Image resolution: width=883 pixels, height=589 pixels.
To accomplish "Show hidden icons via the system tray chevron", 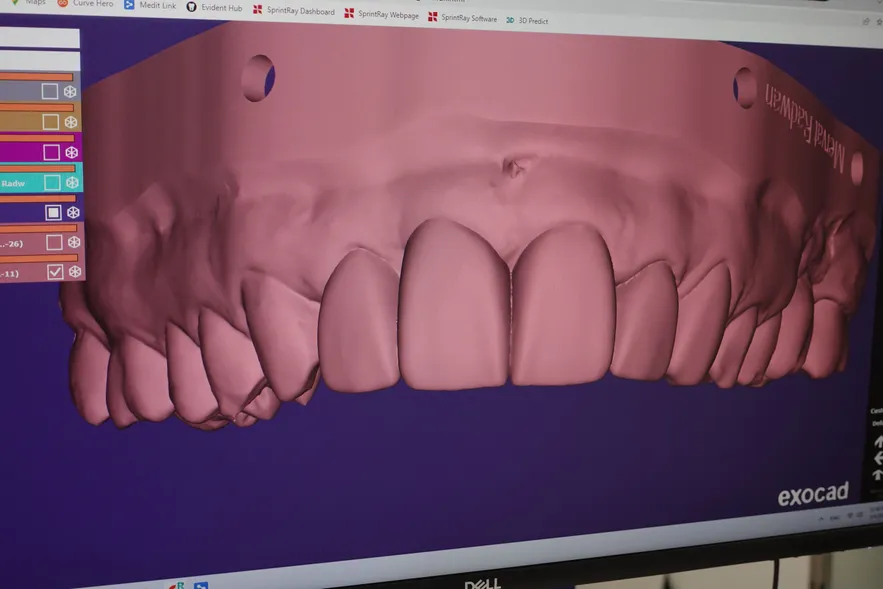I will pyautogui.click(x=821, y=517).
